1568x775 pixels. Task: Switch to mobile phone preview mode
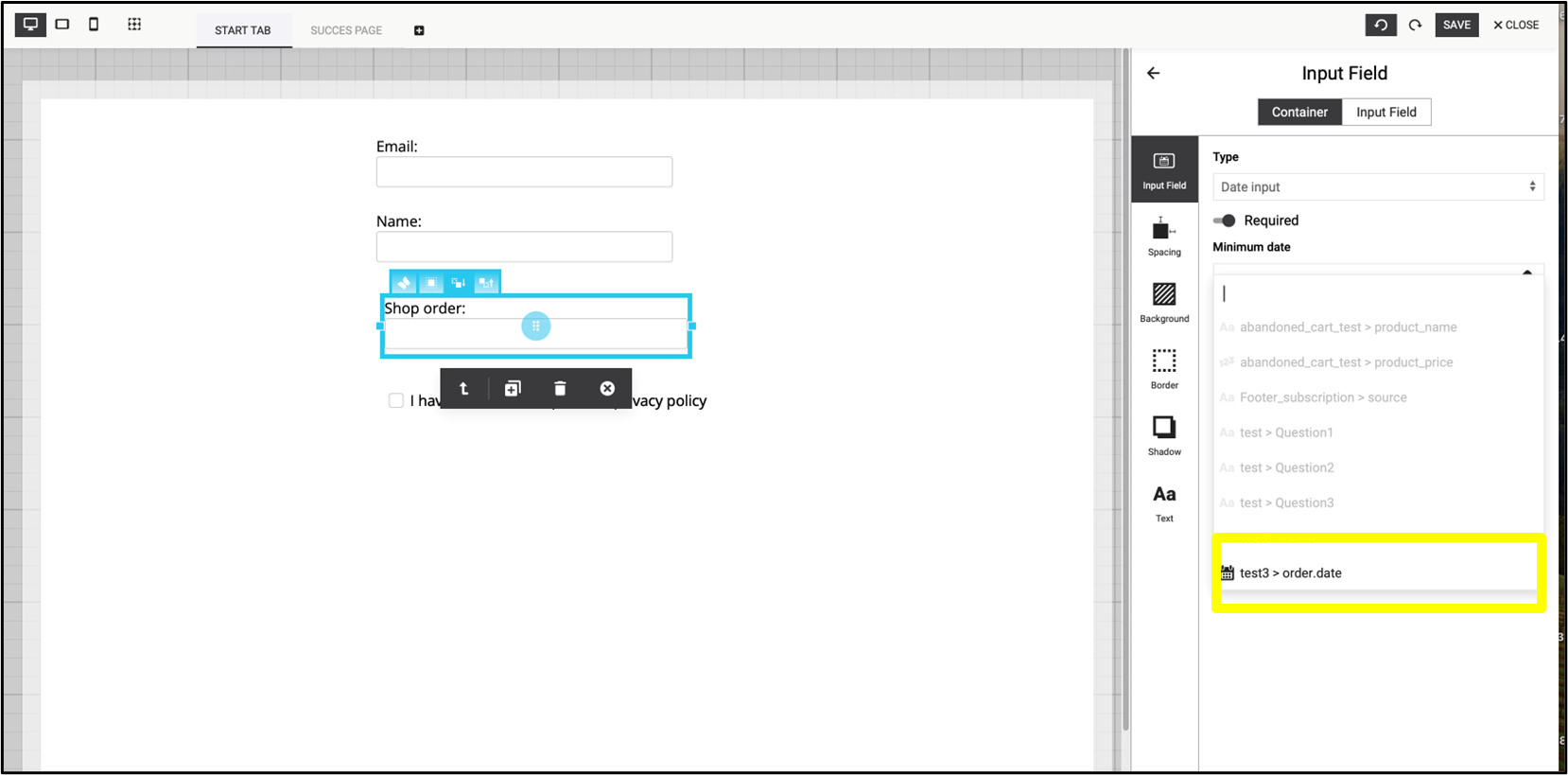pyautogui.click(x=94, y=24)
